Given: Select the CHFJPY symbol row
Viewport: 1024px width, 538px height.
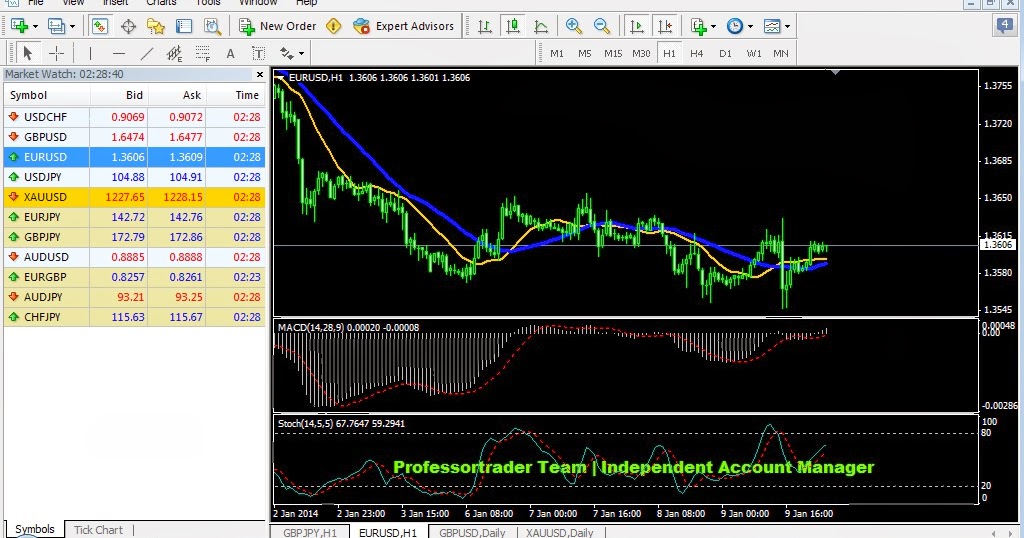Looking at the screenshot, I should pyautogui.click(x=135, y=317).
